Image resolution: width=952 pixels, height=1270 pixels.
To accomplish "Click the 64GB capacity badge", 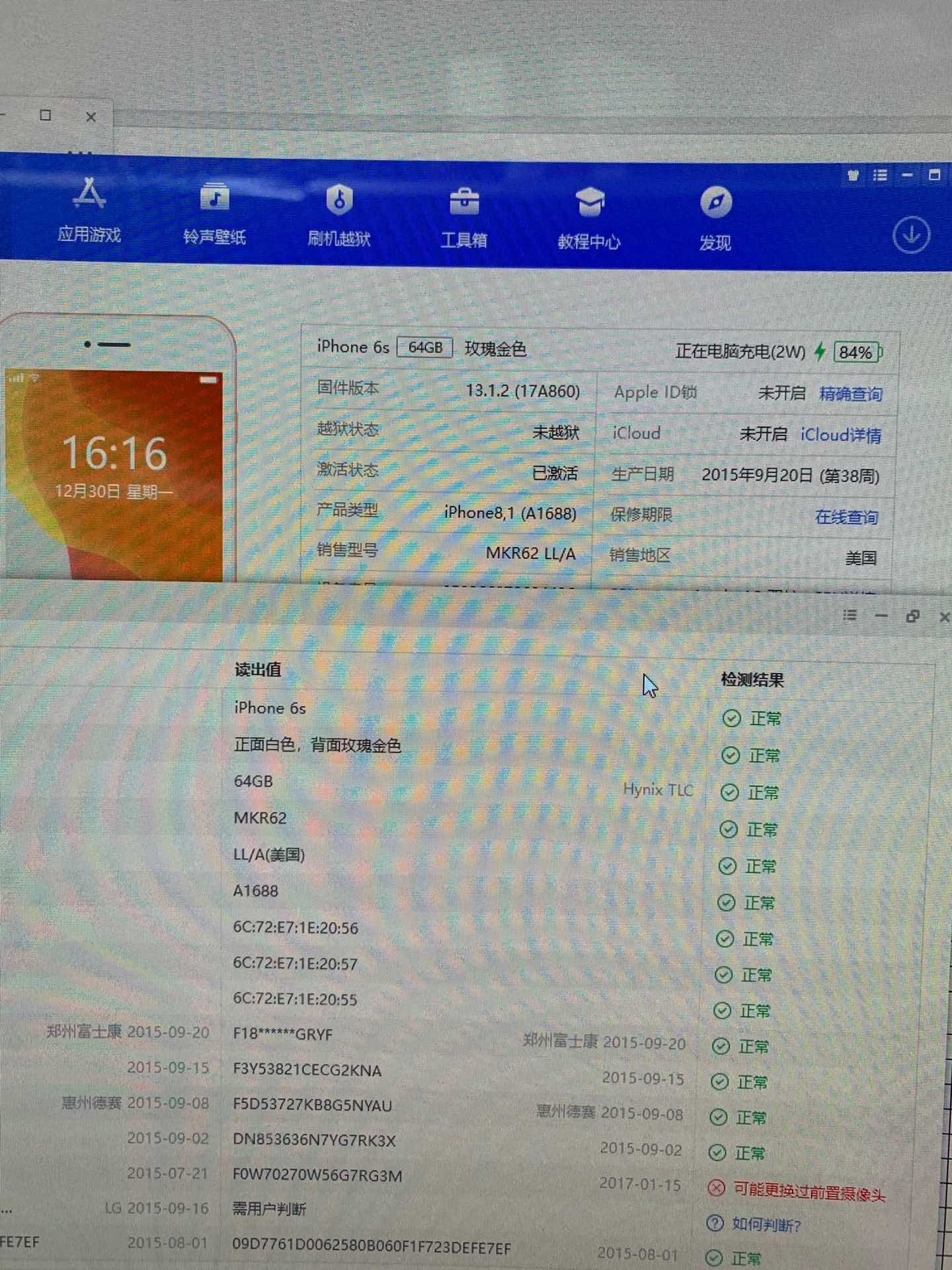I will [425, 347].
